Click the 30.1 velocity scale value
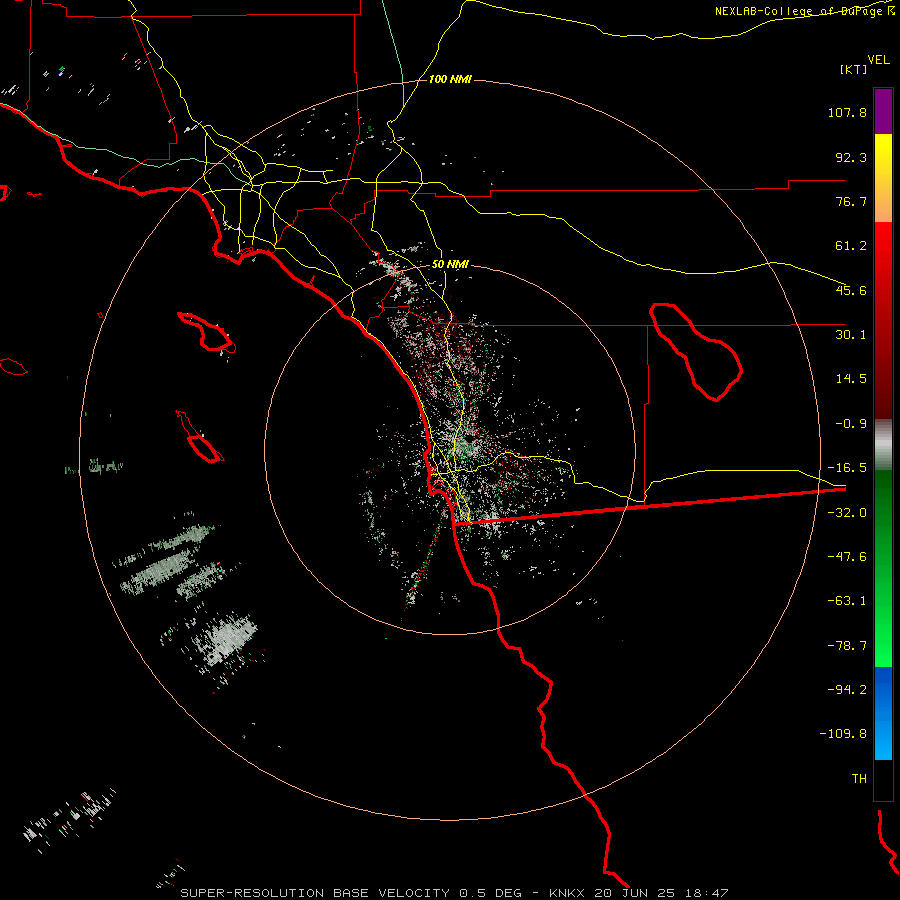Screen dimensions: 900x900 click(851, 335)
